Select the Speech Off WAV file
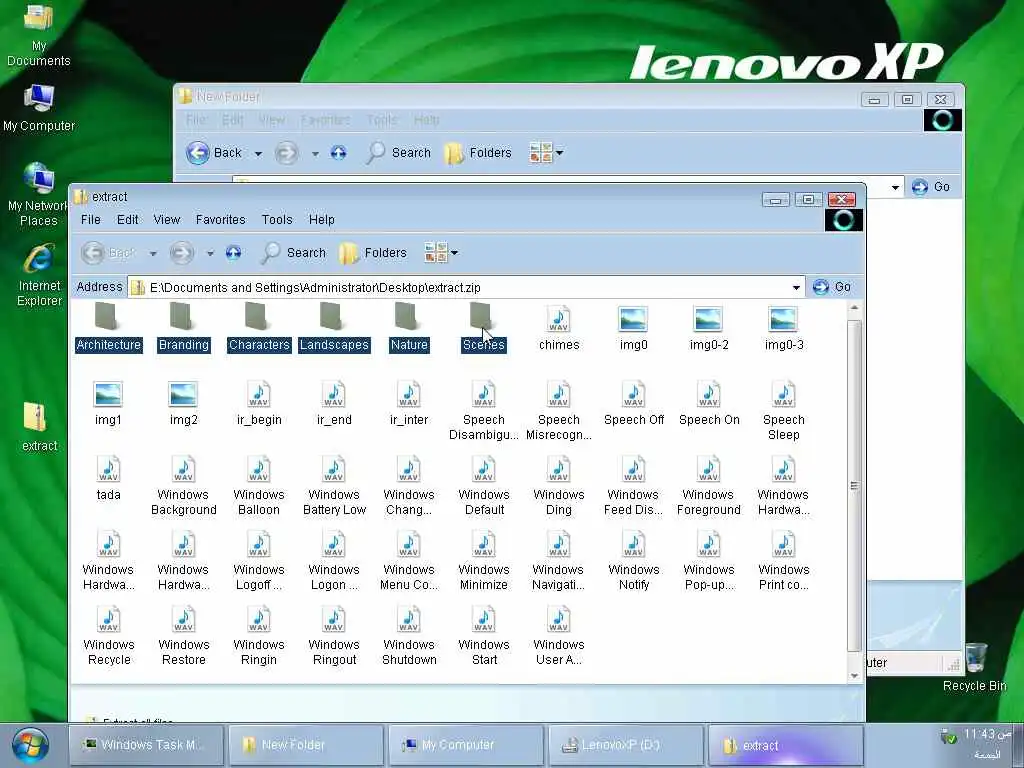 [x=633, y=404]
